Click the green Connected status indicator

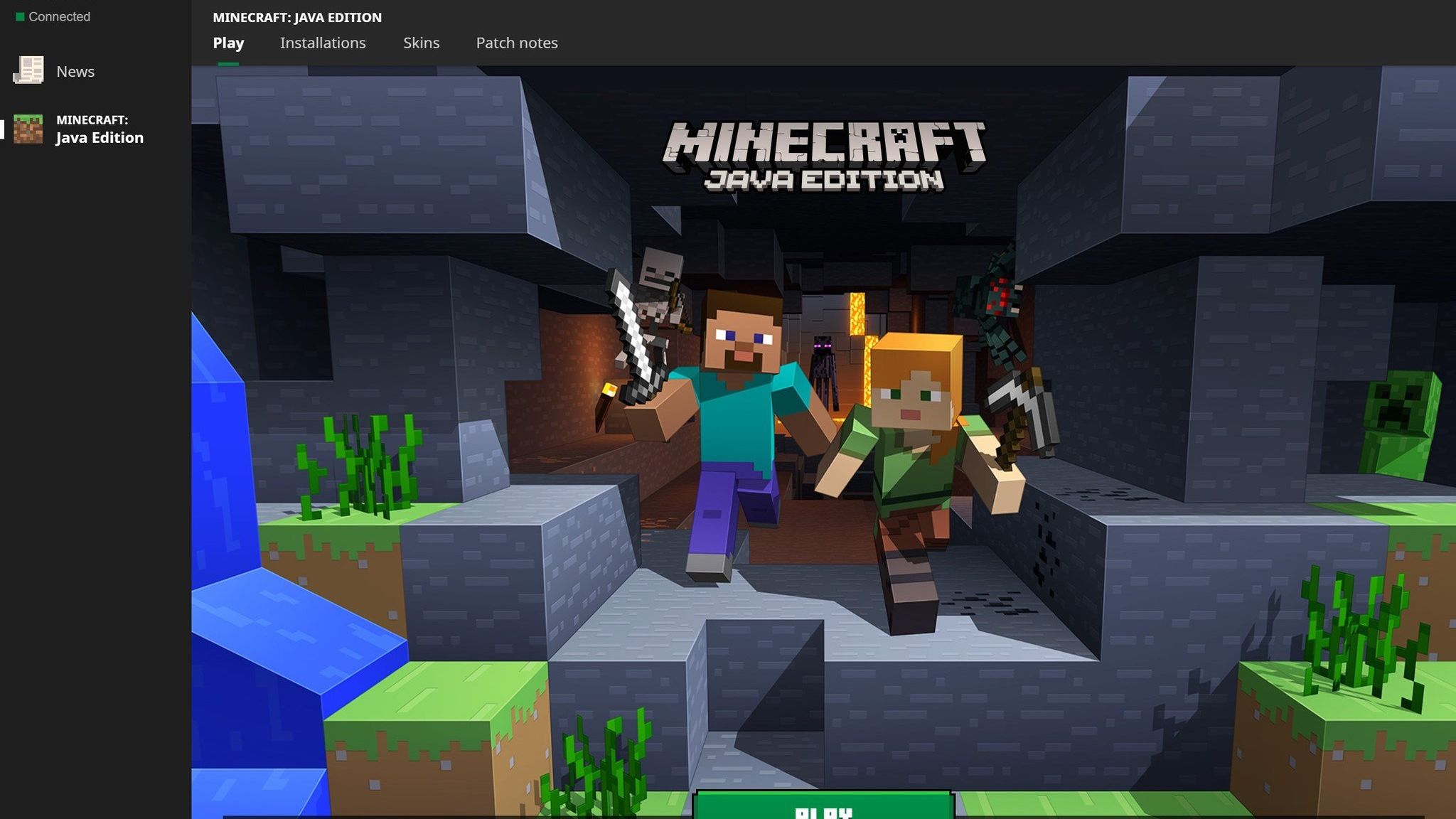click(x=20, y=16)
